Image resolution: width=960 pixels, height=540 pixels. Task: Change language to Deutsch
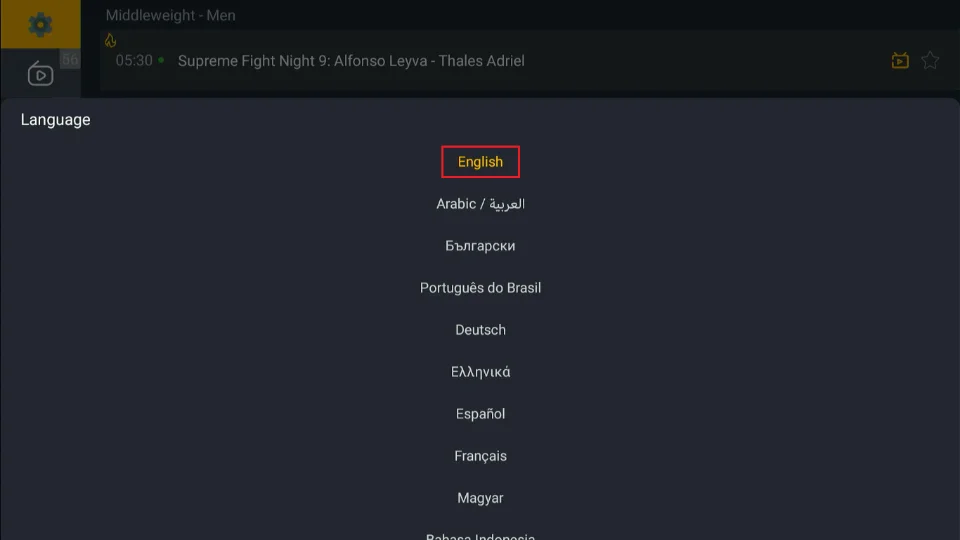(481, 330)
